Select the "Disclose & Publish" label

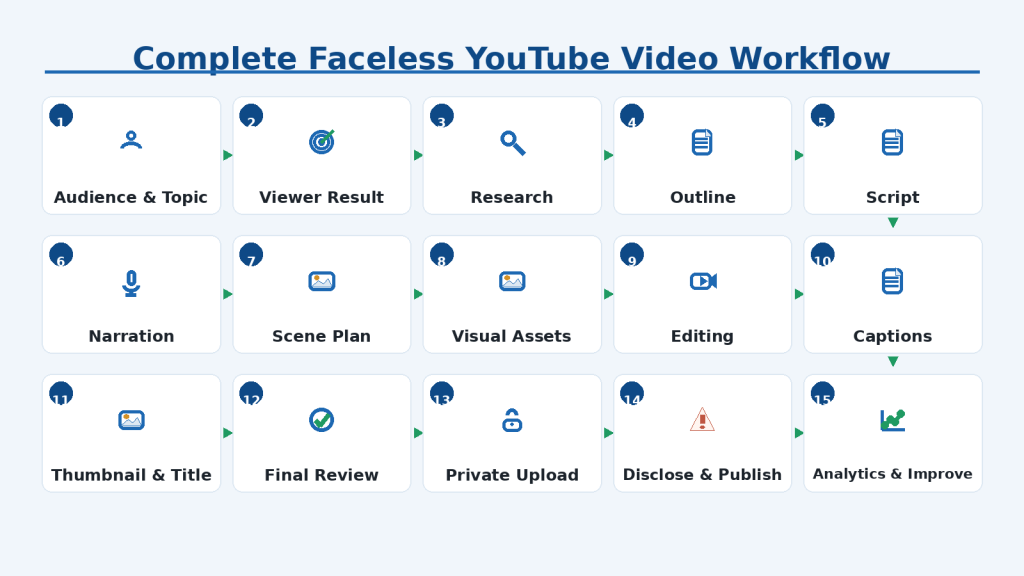(702, 475)
